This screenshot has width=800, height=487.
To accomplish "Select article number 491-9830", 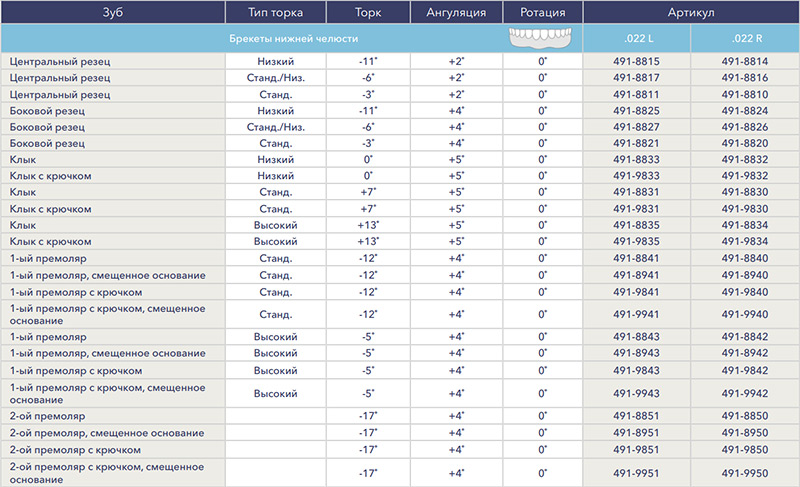I will click(745, 209).
